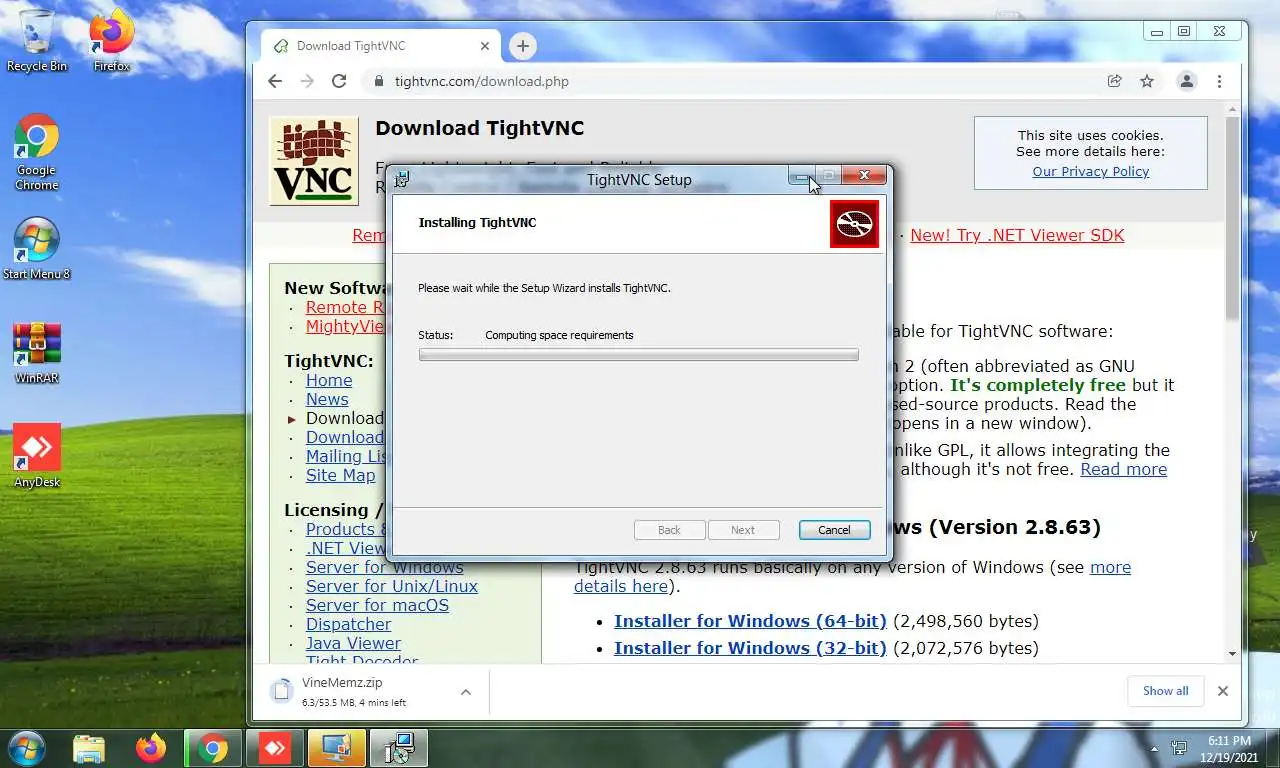Close the Download TightVNC tab

[x=485, y=45]
